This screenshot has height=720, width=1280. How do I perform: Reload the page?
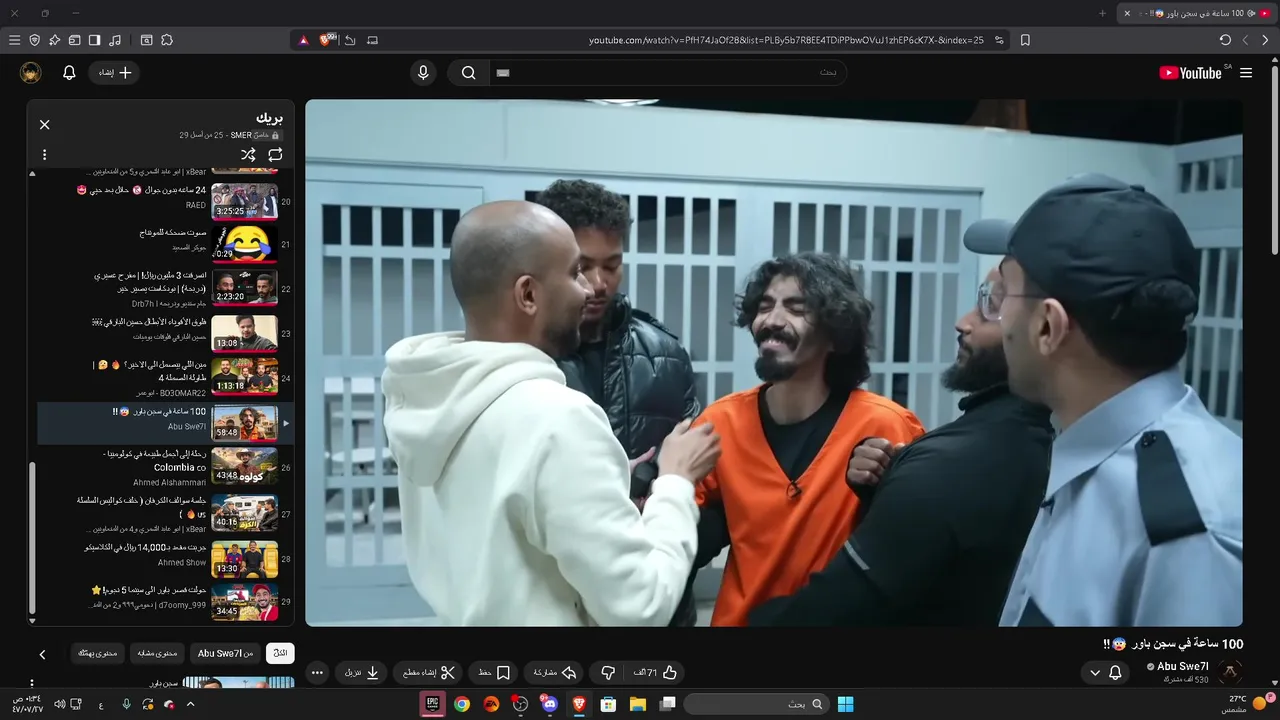pyautogui.click(x=1225, y=40)
